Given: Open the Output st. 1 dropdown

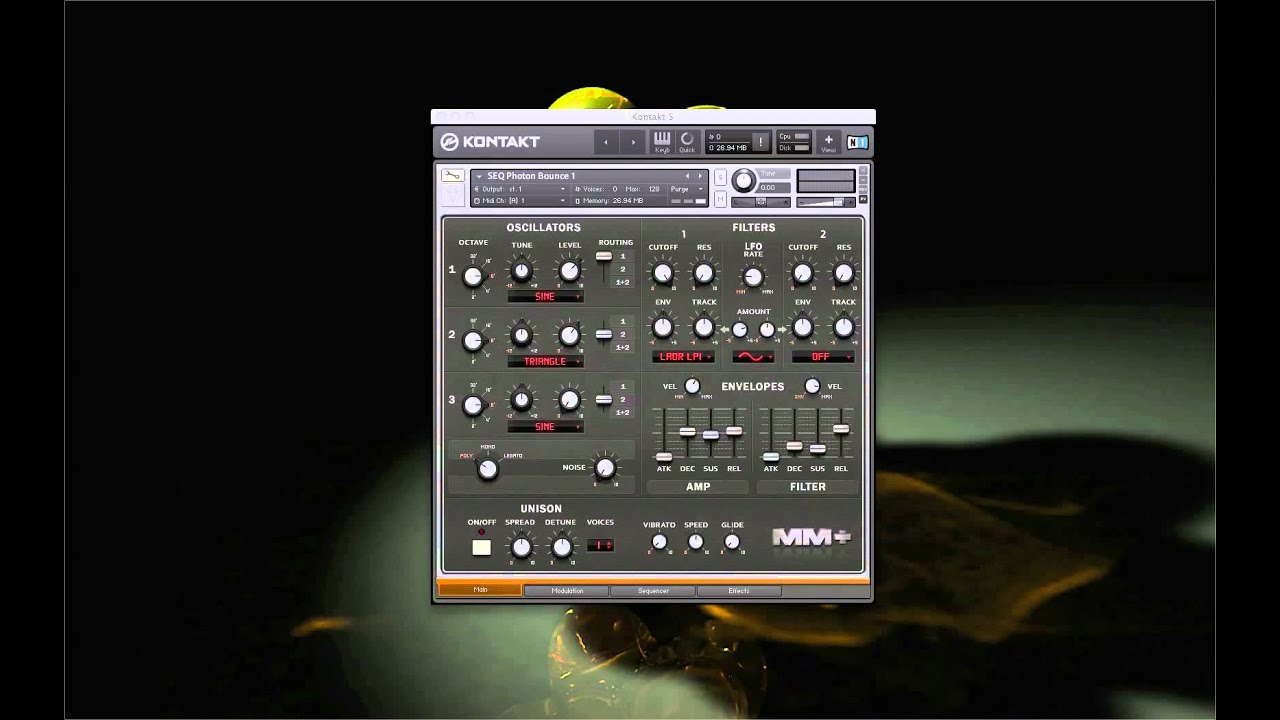Looking at the screenshot, I should click(519, 189).
